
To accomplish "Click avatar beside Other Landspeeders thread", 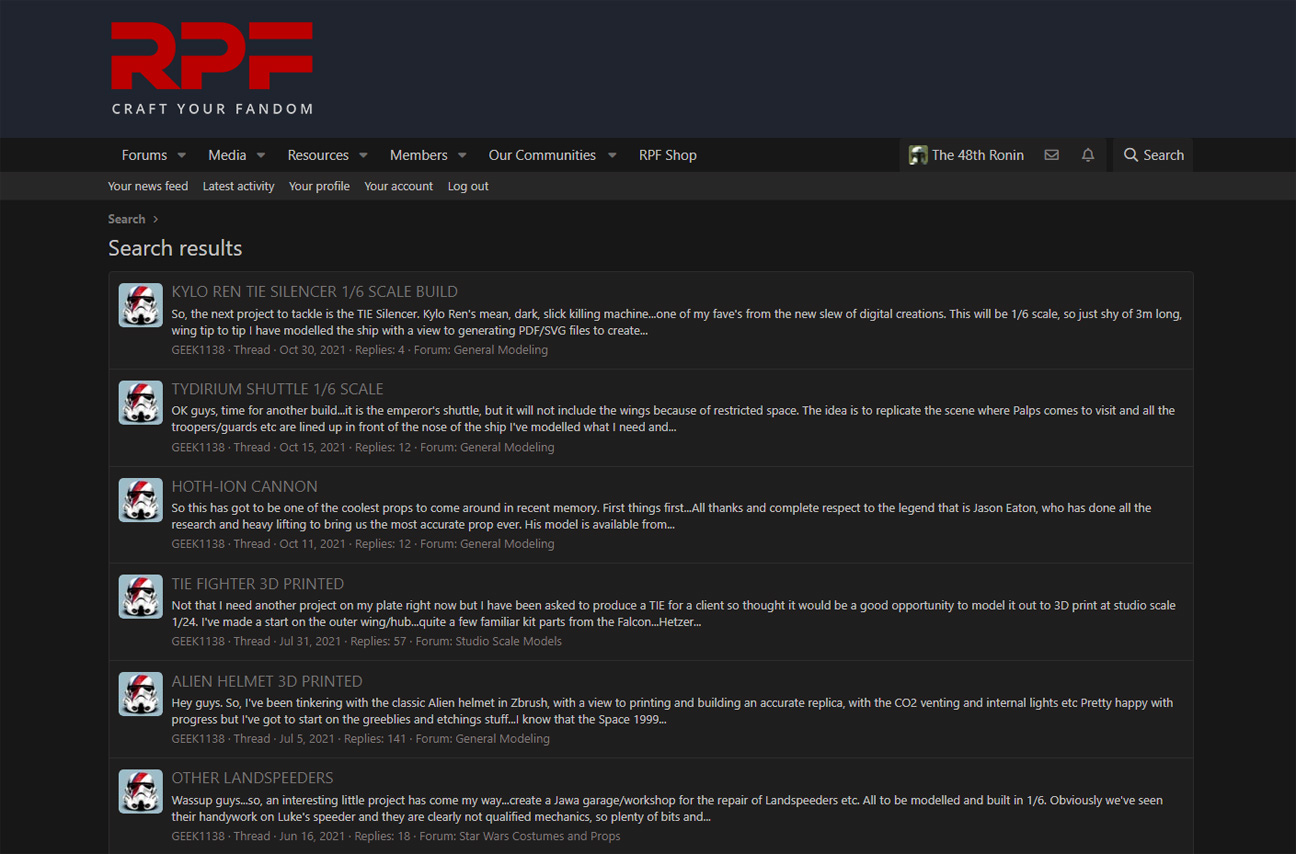I will click(141, 791).
